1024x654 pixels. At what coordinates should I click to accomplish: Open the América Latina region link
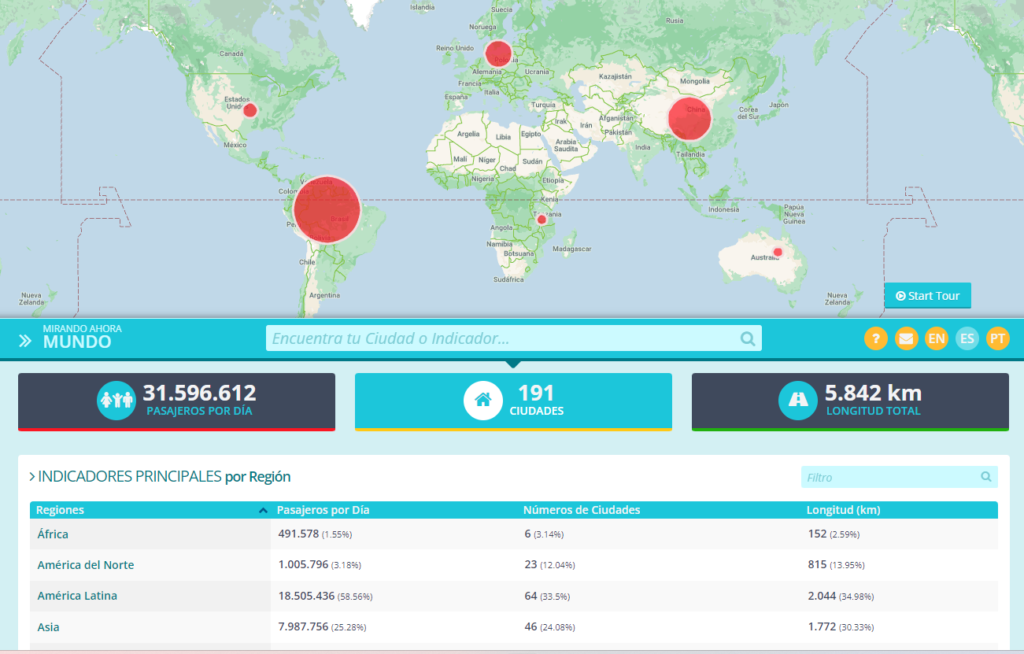(77, 596)
